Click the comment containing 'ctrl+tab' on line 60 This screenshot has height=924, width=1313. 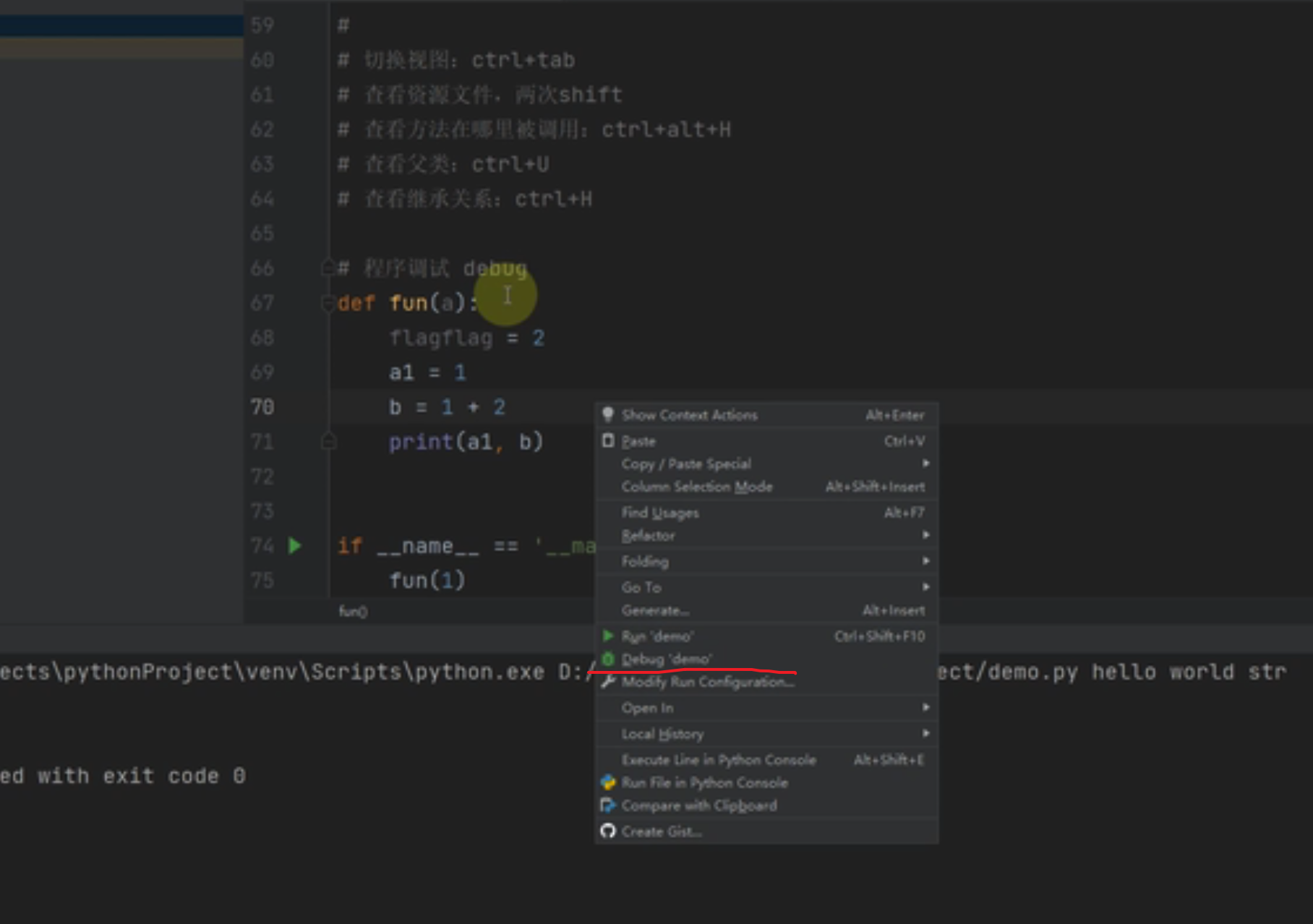(x=456, y=60)
